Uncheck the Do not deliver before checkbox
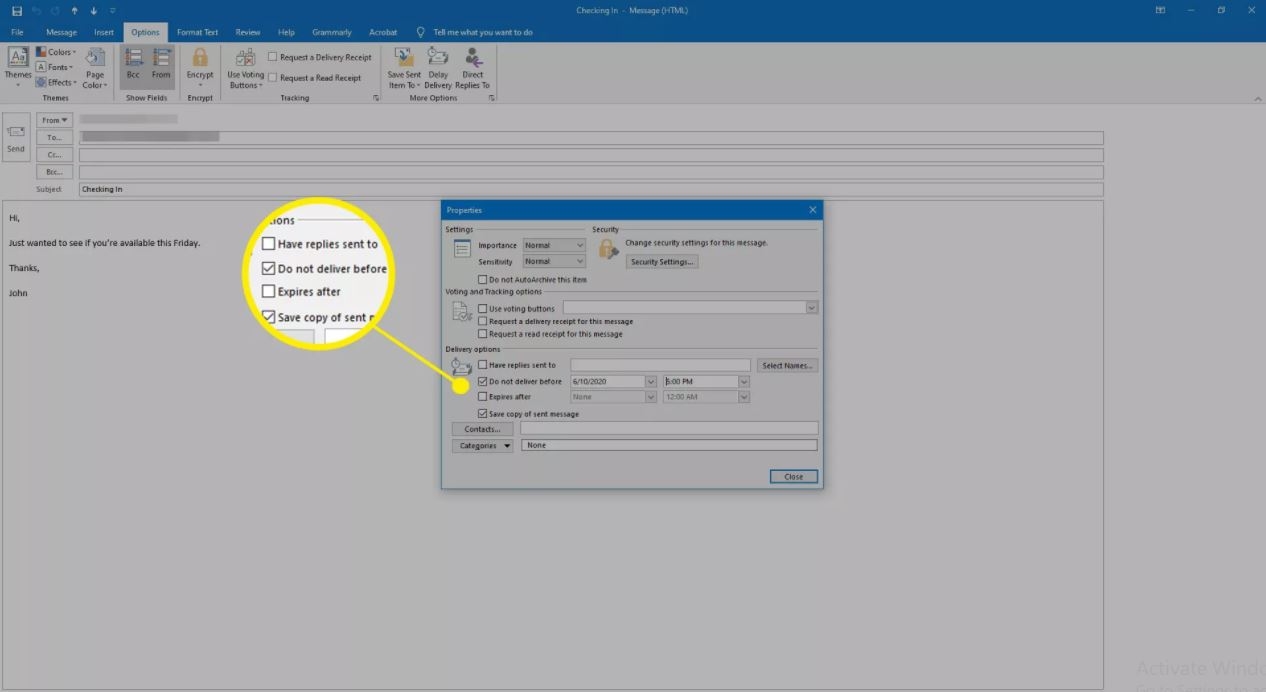Image resolution: width=1266 pixels, height=692 pixels. (x=483, y=381)
